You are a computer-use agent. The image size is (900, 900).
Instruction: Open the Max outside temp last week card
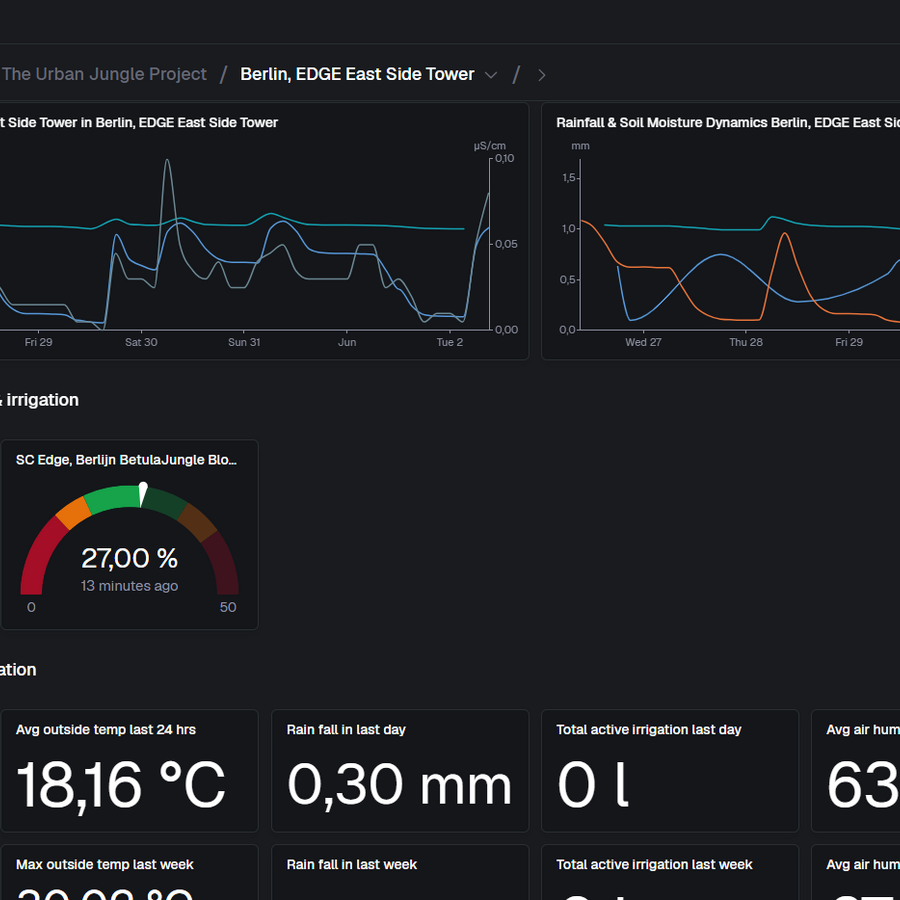point(130,872)
